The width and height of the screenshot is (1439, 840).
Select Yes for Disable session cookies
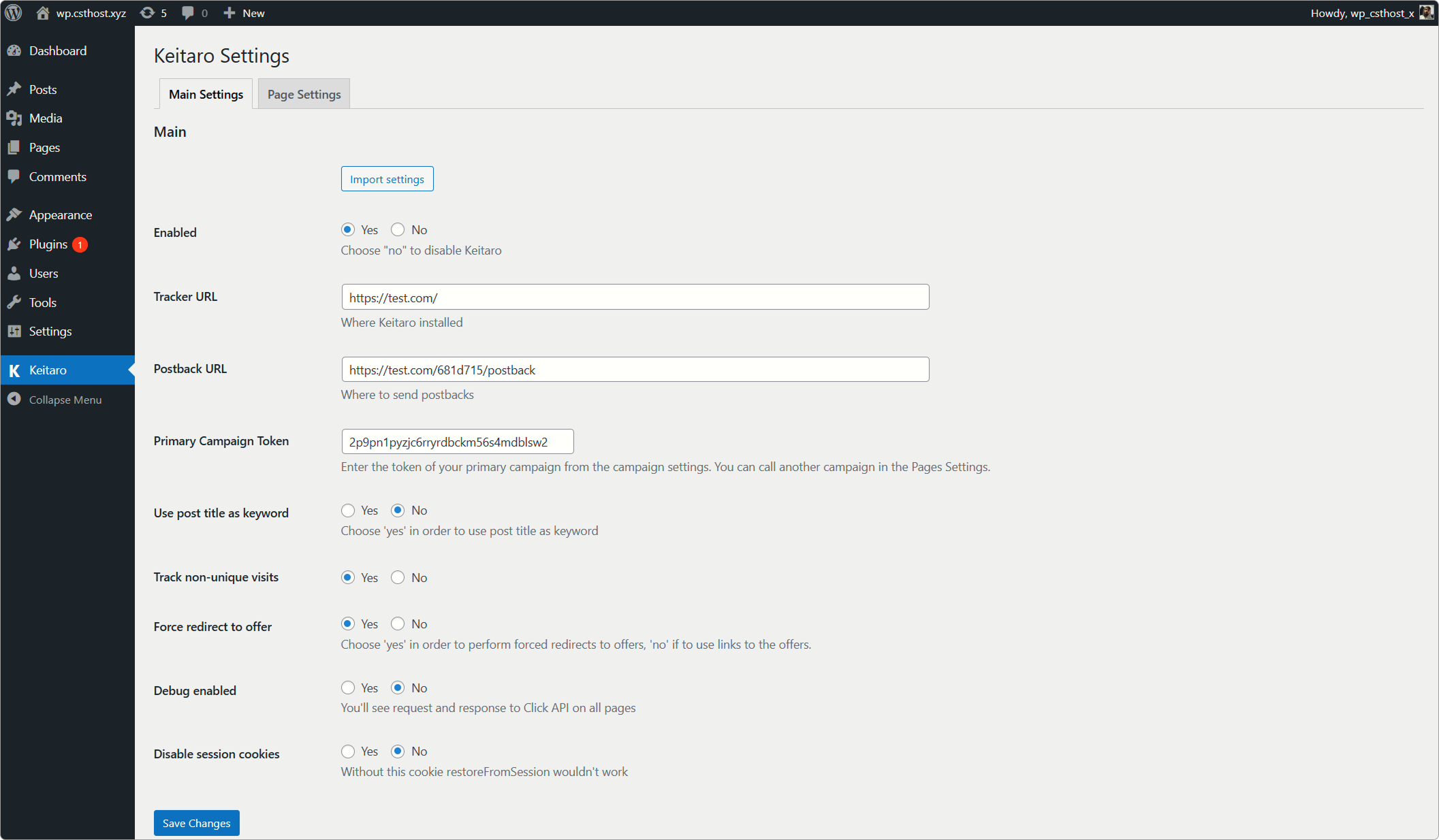click(348, 752)
